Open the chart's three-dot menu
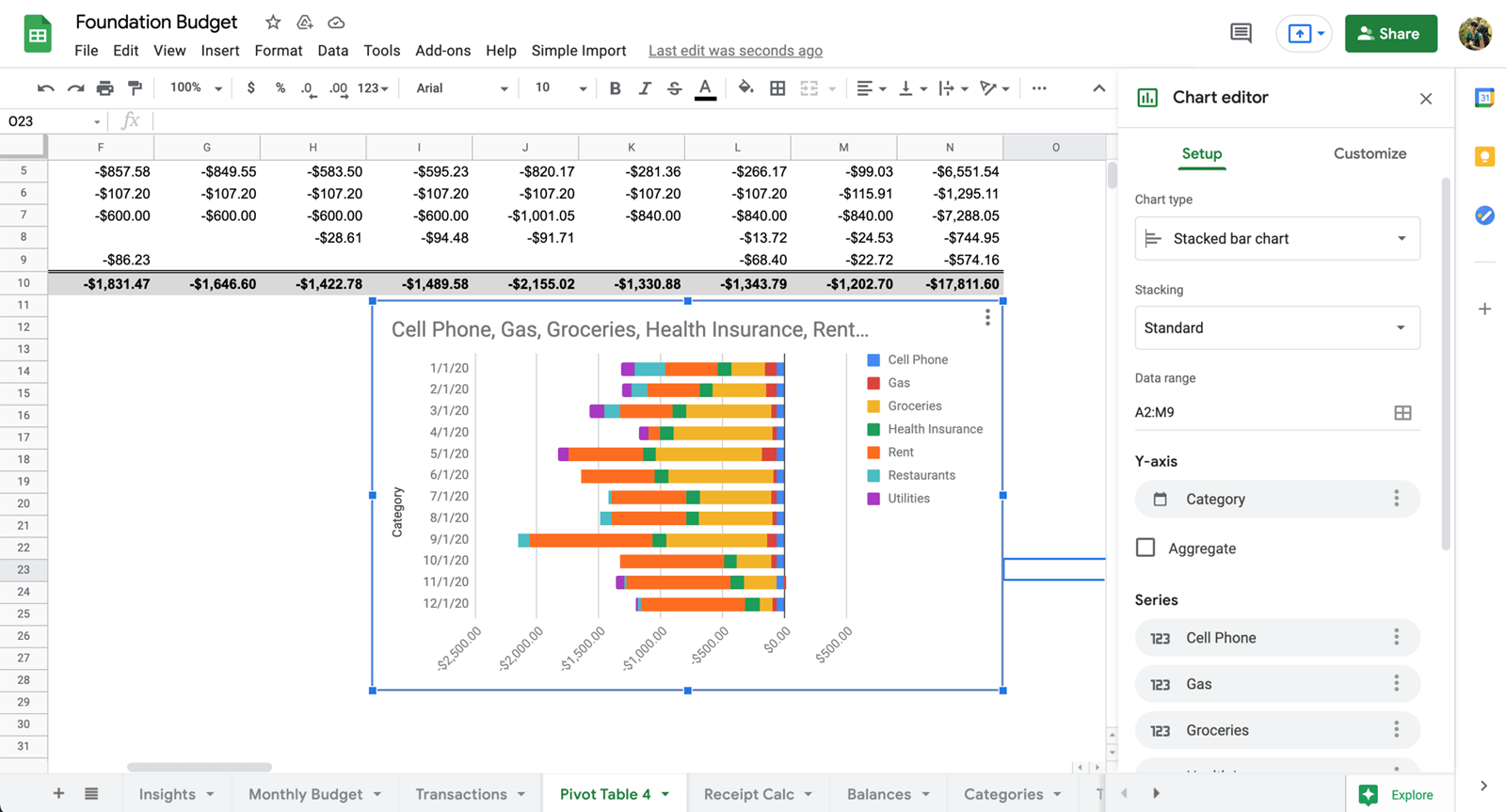Screen dimensions: 1506x812 click(987, 318)
